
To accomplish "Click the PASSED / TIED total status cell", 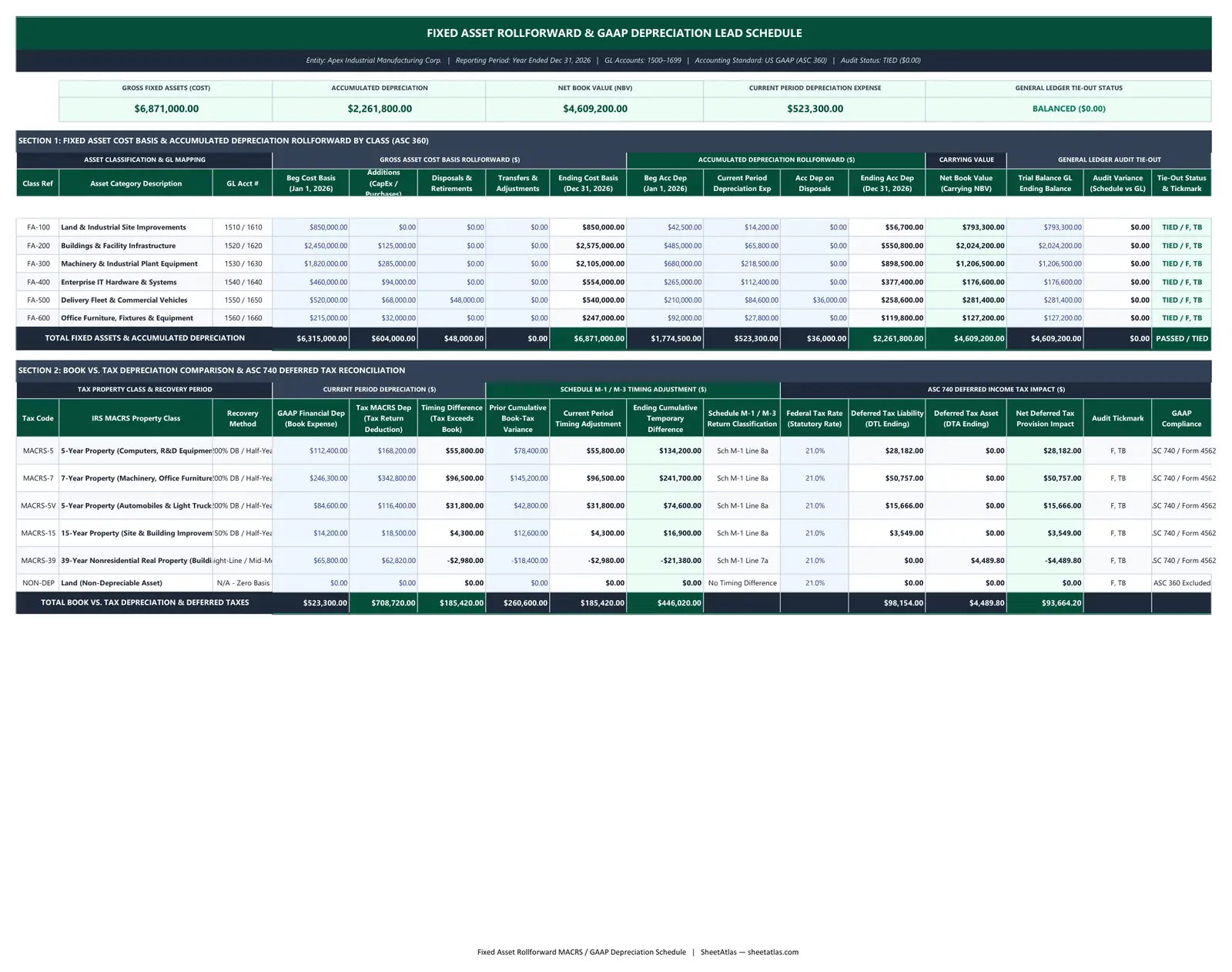I will click(x=1181, y=338).
